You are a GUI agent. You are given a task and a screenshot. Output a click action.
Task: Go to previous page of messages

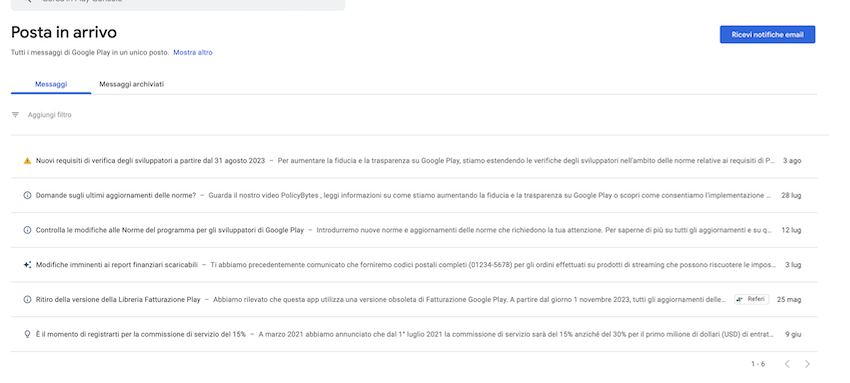[787, 364]
